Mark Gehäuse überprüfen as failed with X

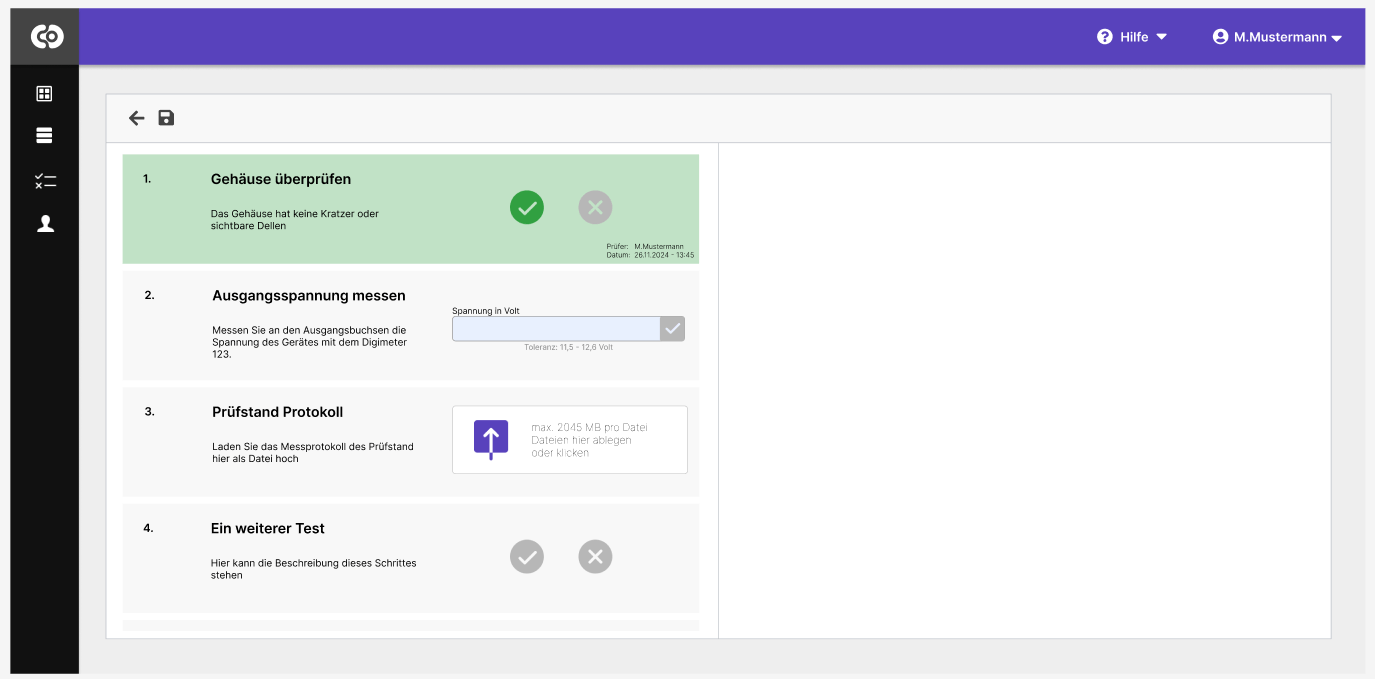point(595,207)
